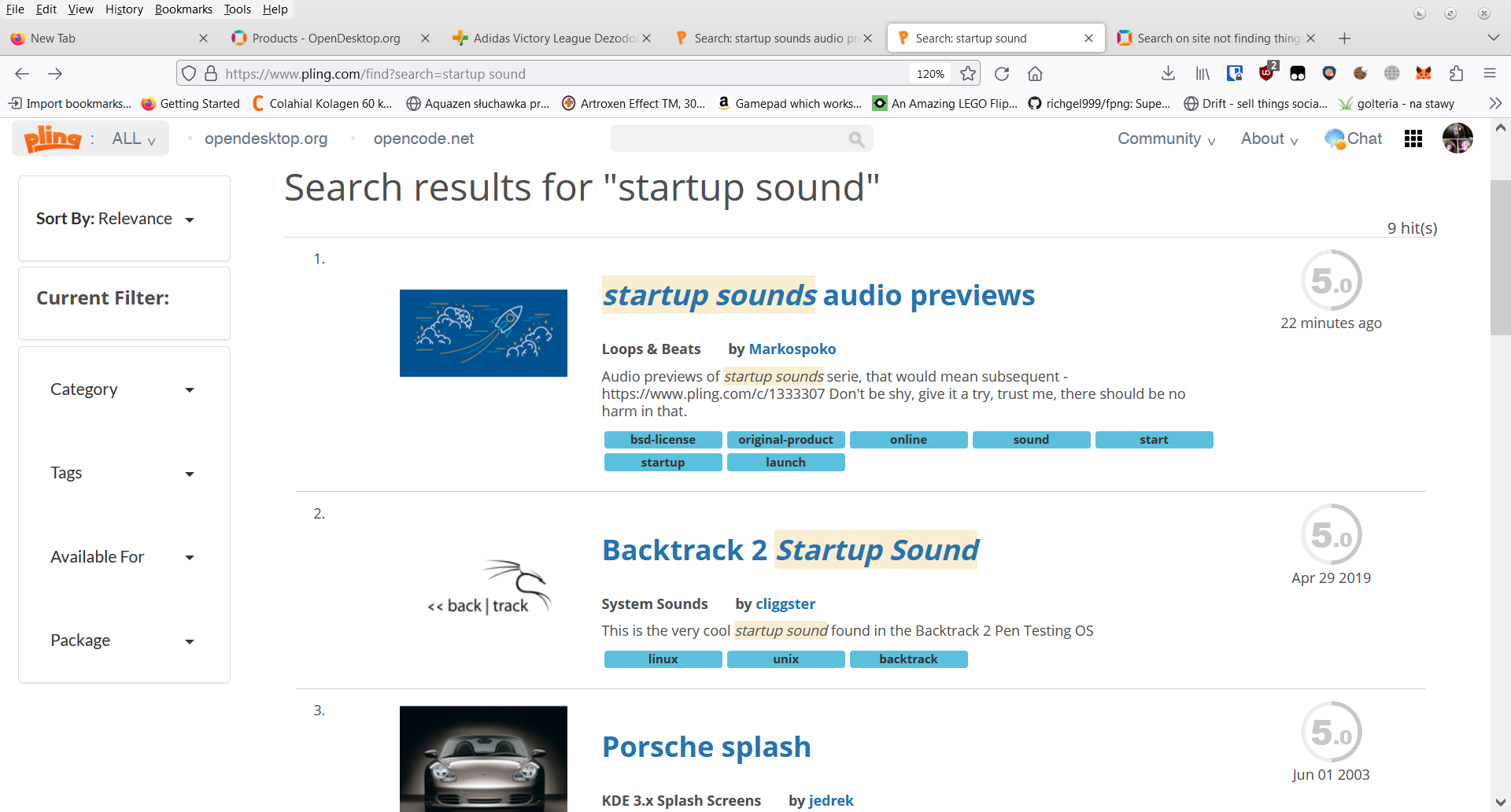The image size is (1511, 812).
Task: Switch to the Products - OpenDesktop.org tab
Action: coord(326,38)
